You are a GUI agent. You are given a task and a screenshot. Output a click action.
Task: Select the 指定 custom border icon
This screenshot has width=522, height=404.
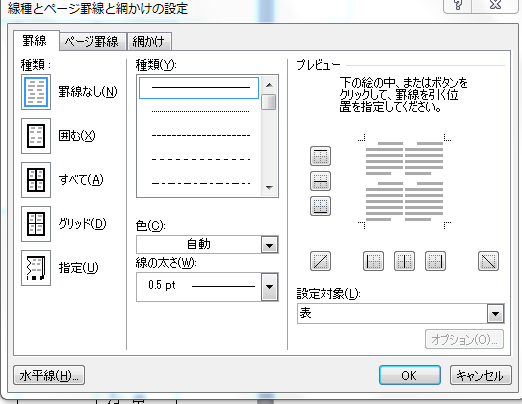tap(36, 268)
